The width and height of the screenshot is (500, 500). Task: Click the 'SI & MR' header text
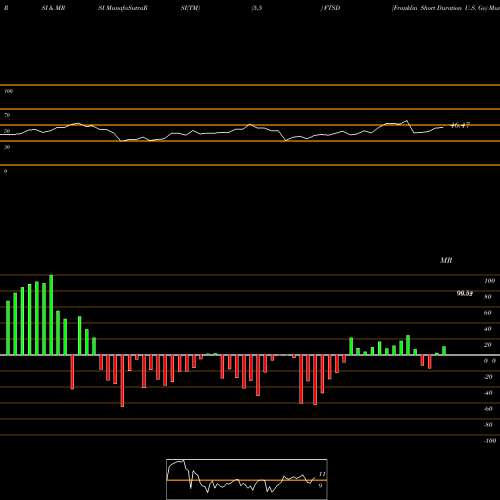[53, 8]
